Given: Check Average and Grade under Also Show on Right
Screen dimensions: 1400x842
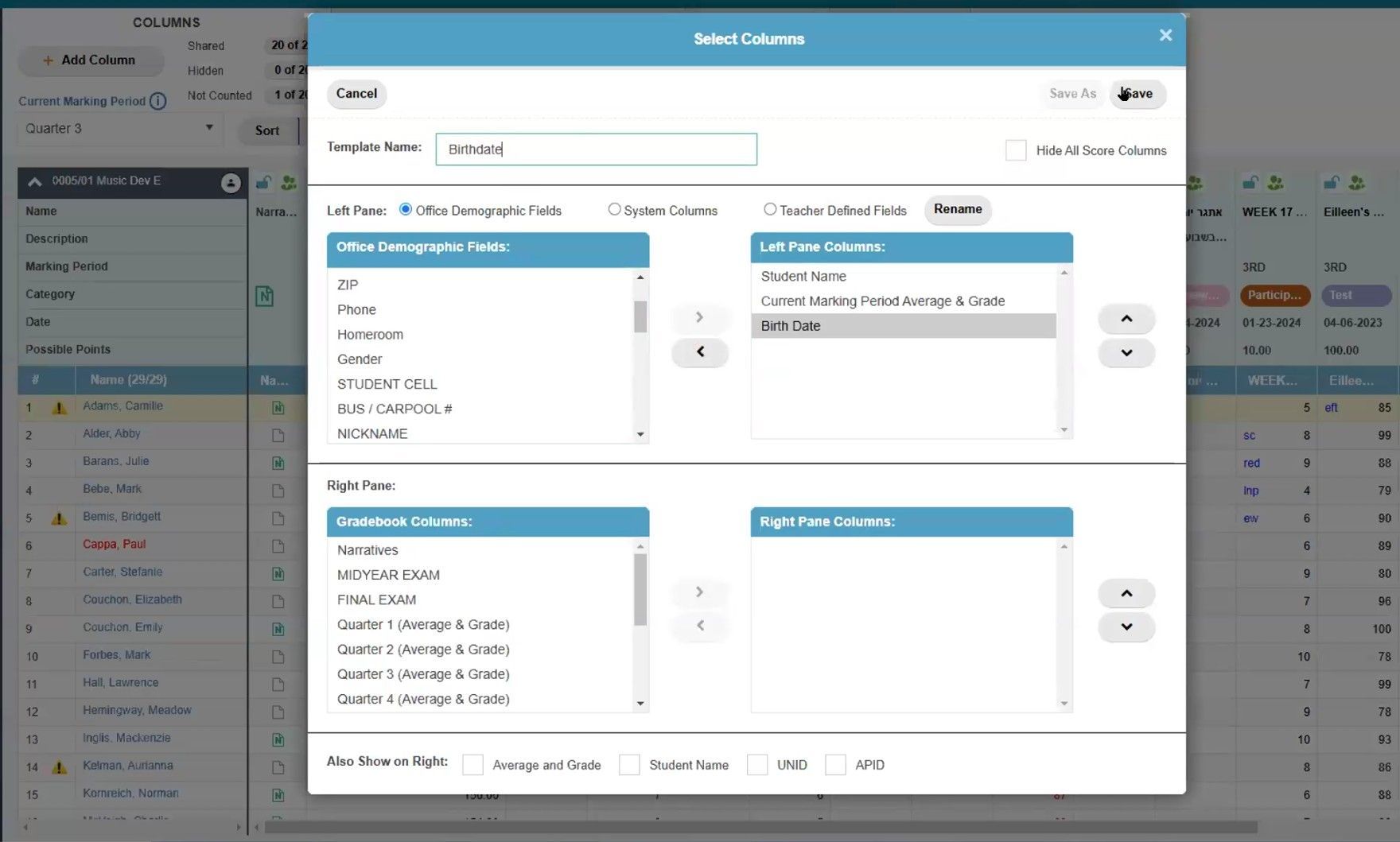Looking at the screenshot, I should (x=472, y=764).
